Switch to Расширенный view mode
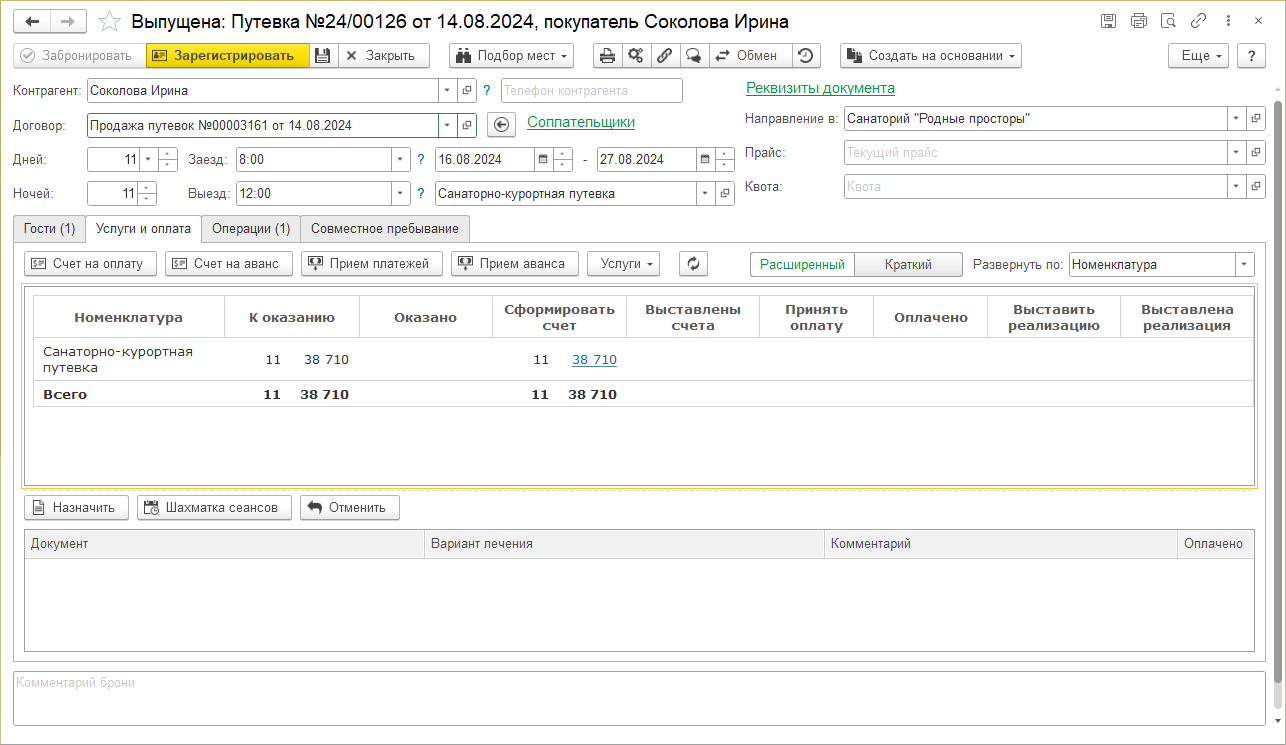 [x=802, y=264]
